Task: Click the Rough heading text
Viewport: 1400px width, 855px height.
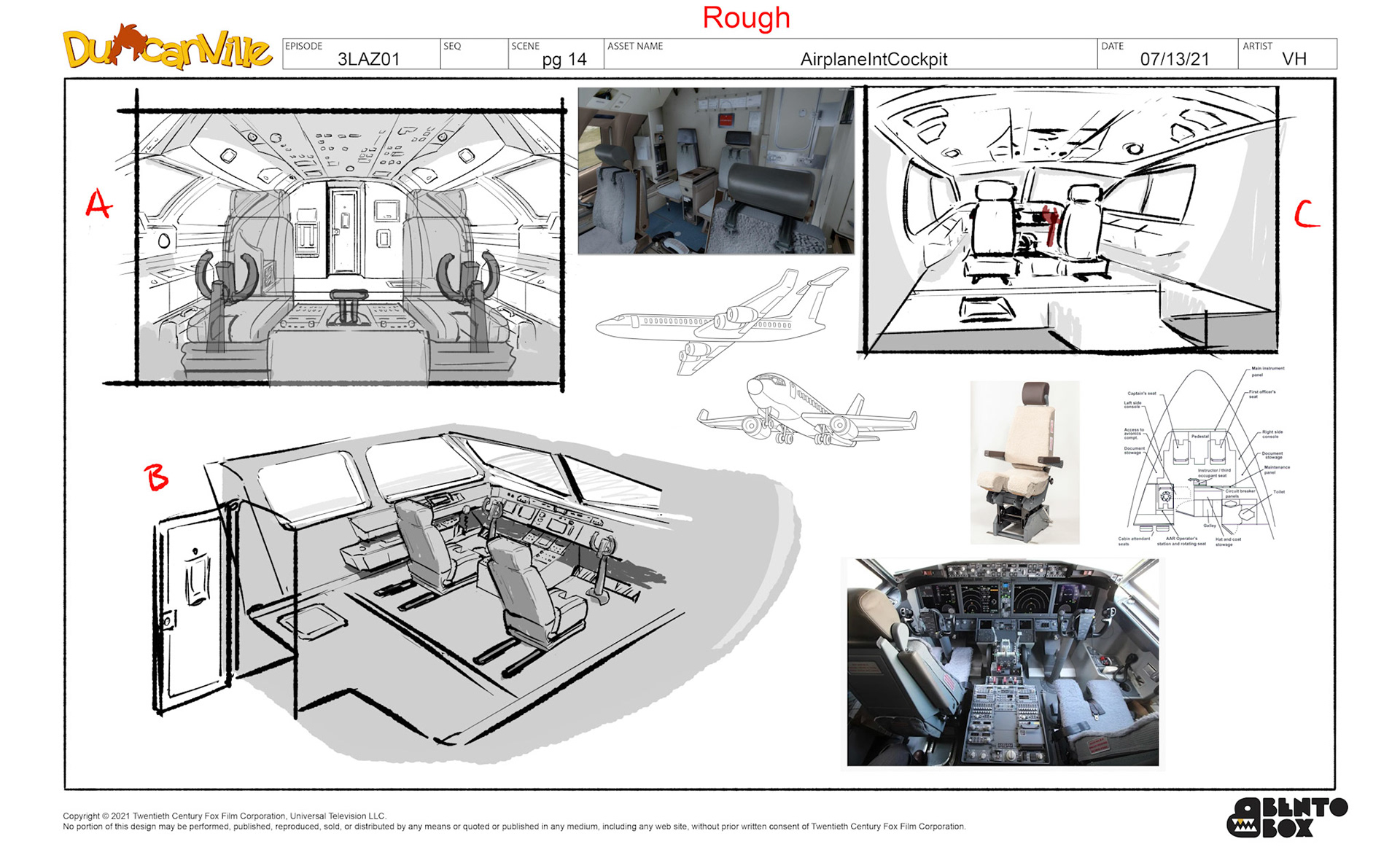Action: [x=746, y=17]
